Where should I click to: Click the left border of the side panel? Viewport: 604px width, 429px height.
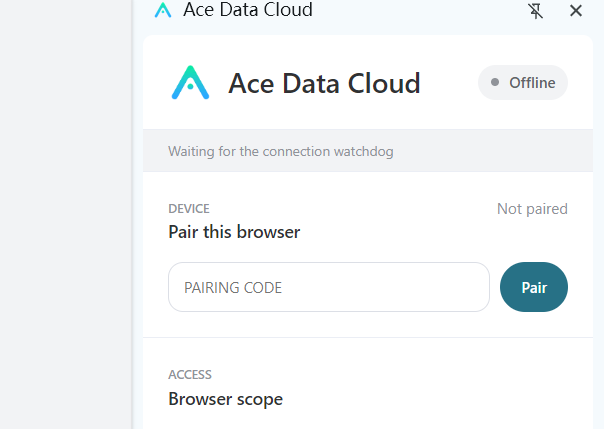click(x=133, y=214)
